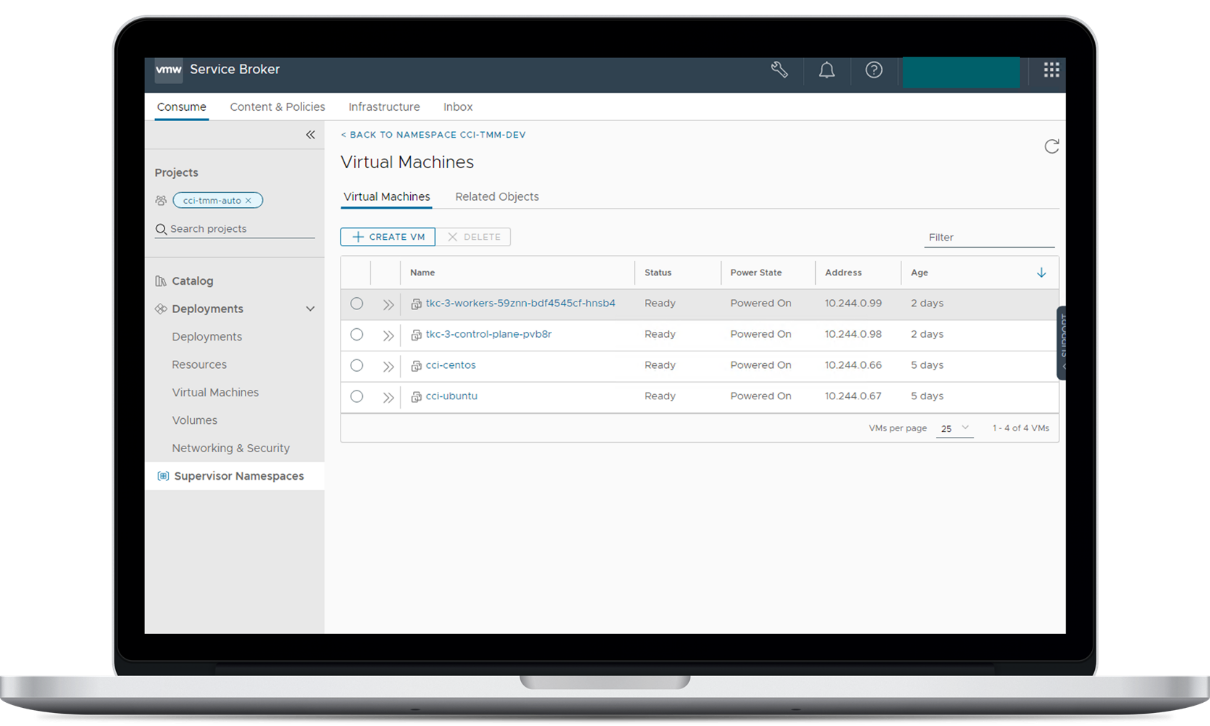
Task: Select radio button for cci-ubuntu VM
Action: click(356, 397)
